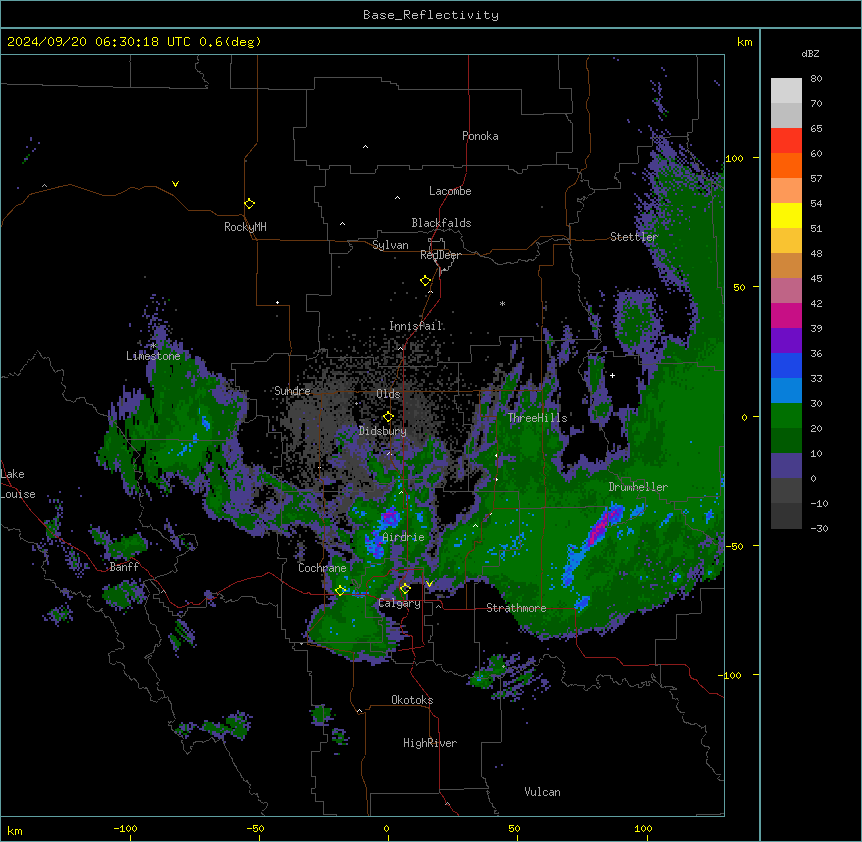862x842 pixels.
Task: Click the yellow diamond marker above RockyMH
Action: coord(249,204)
